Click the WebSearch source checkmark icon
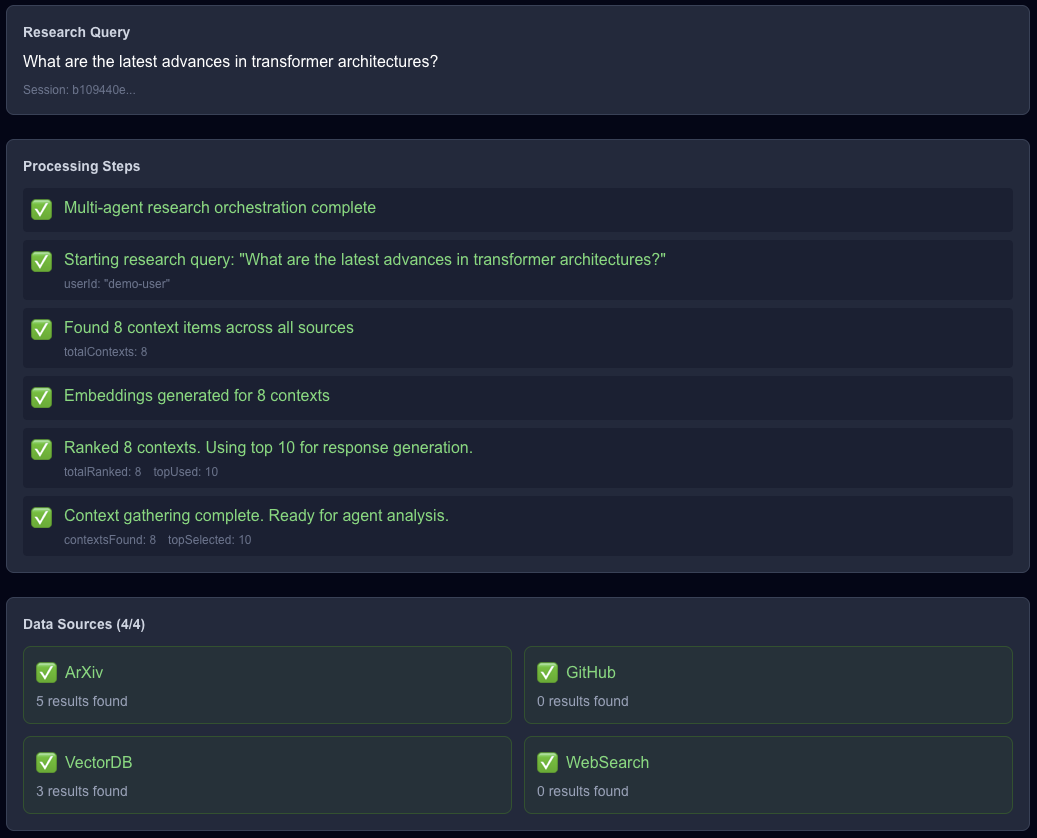The width and height of the screenshot is (1037, 838). point(547,762)
